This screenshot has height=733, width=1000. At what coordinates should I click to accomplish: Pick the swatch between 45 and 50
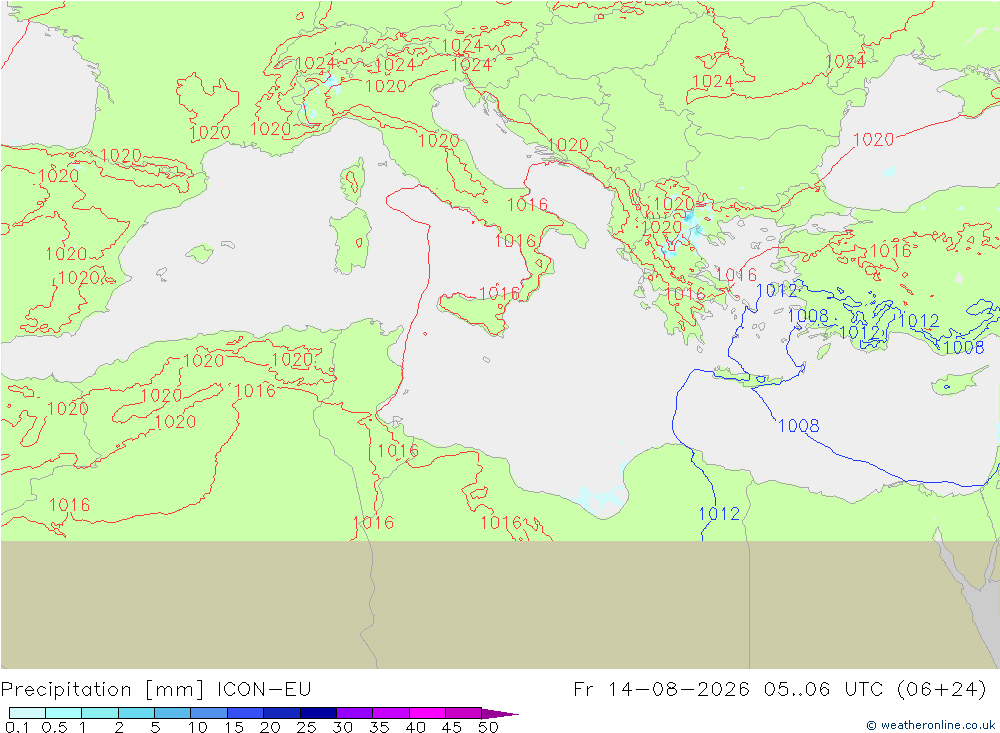point(463,713)
